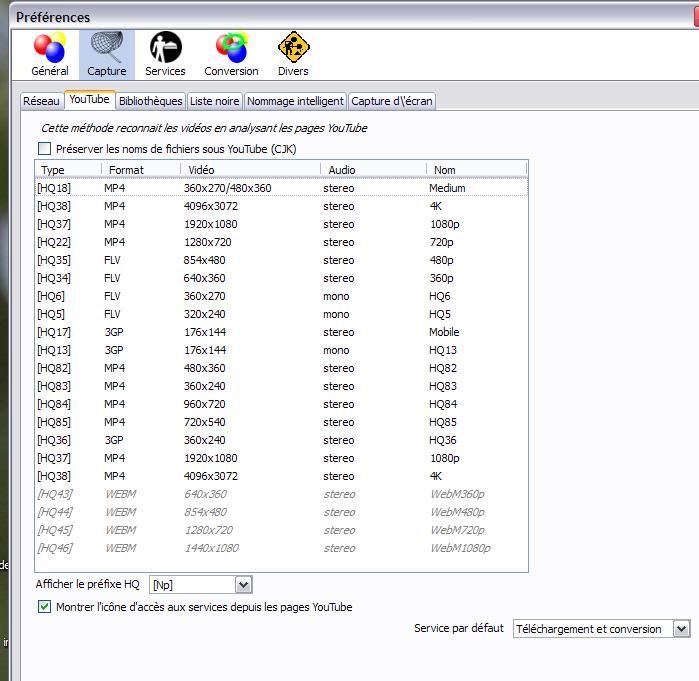Select the [HQ83] row
The image size is (699, 681).
point(281,386)
